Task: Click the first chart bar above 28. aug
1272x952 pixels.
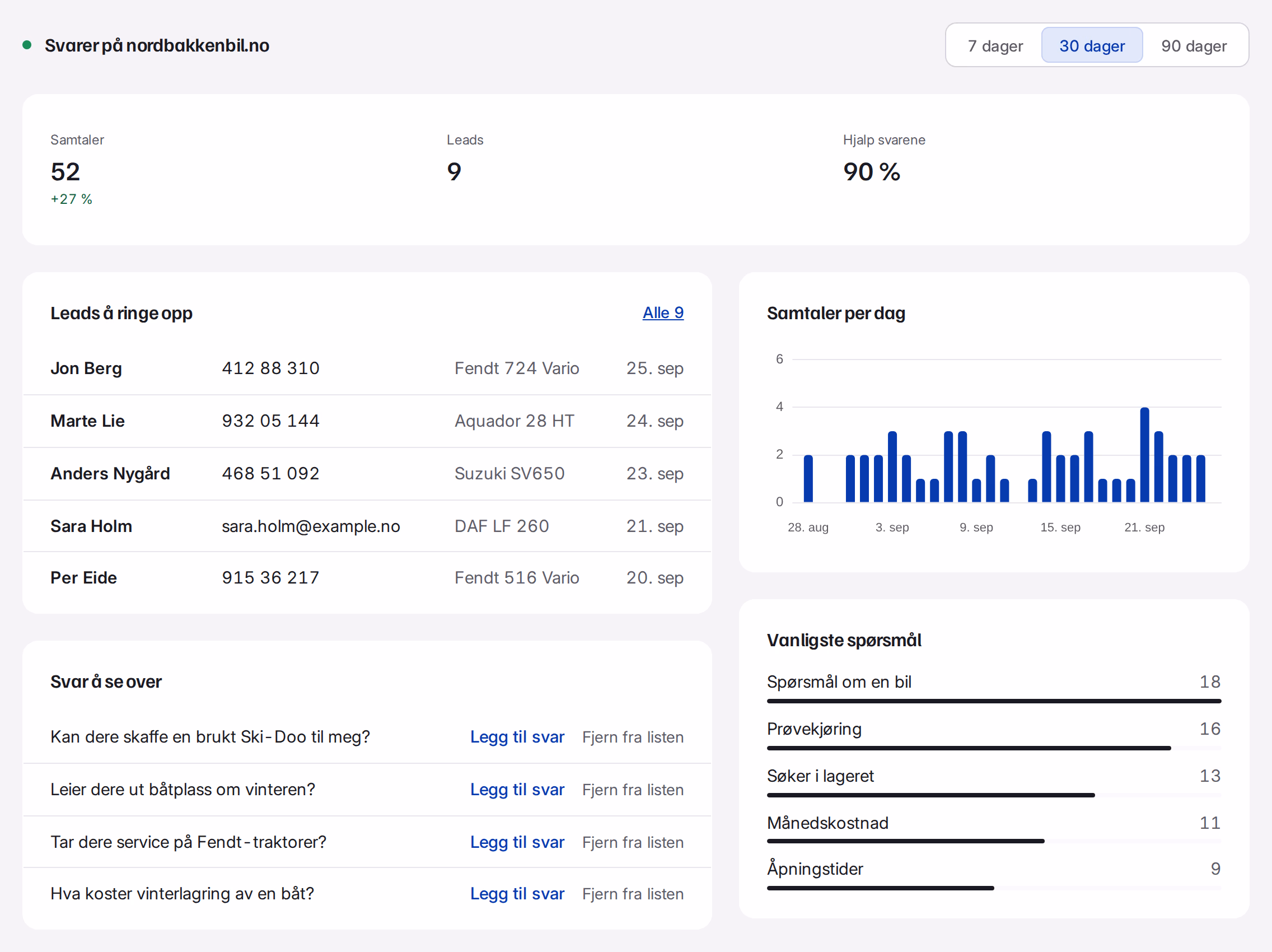Action: coord(808,479)
